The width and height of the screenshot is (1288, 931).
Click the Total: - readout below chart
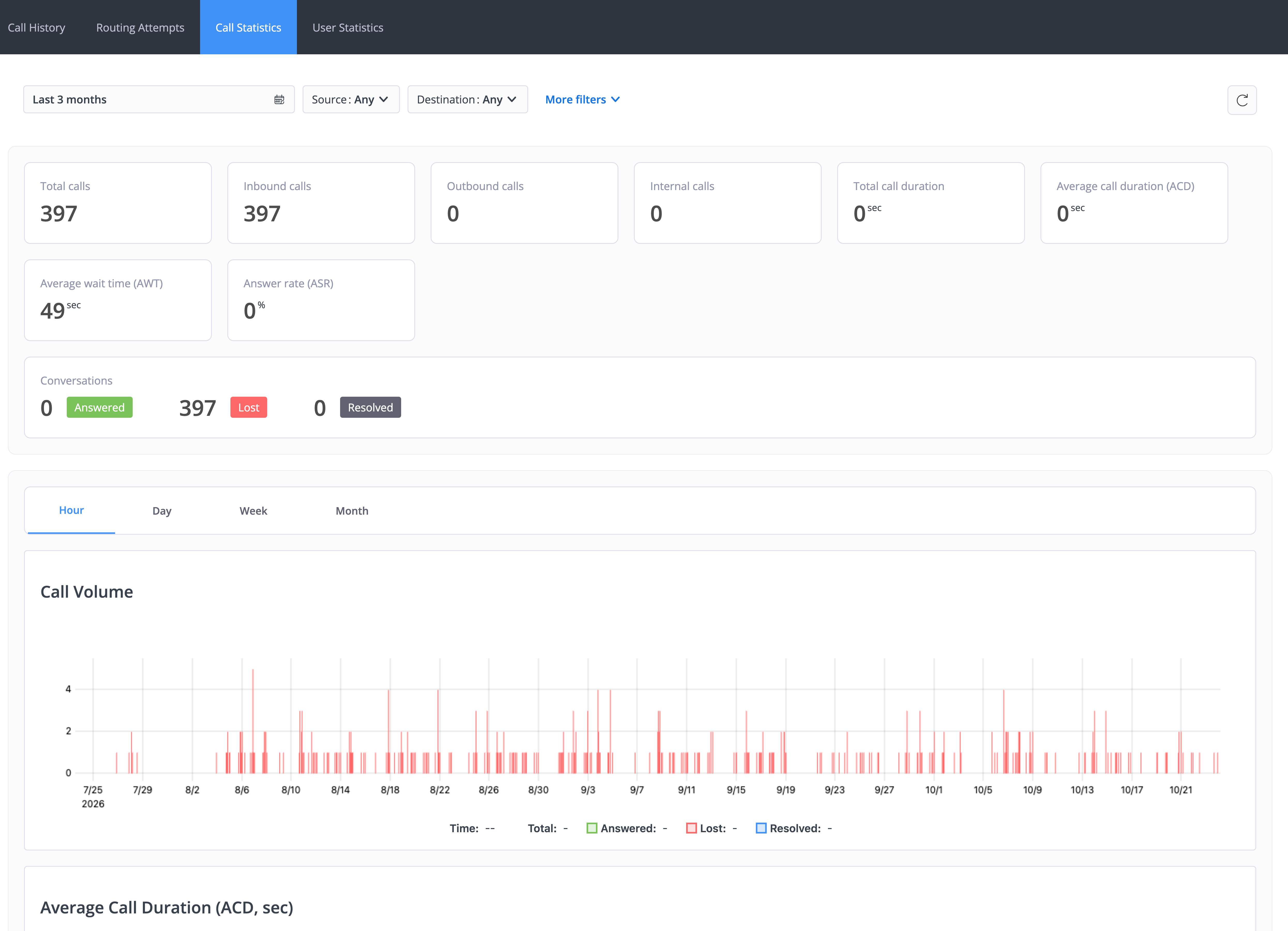coord(548,828)
